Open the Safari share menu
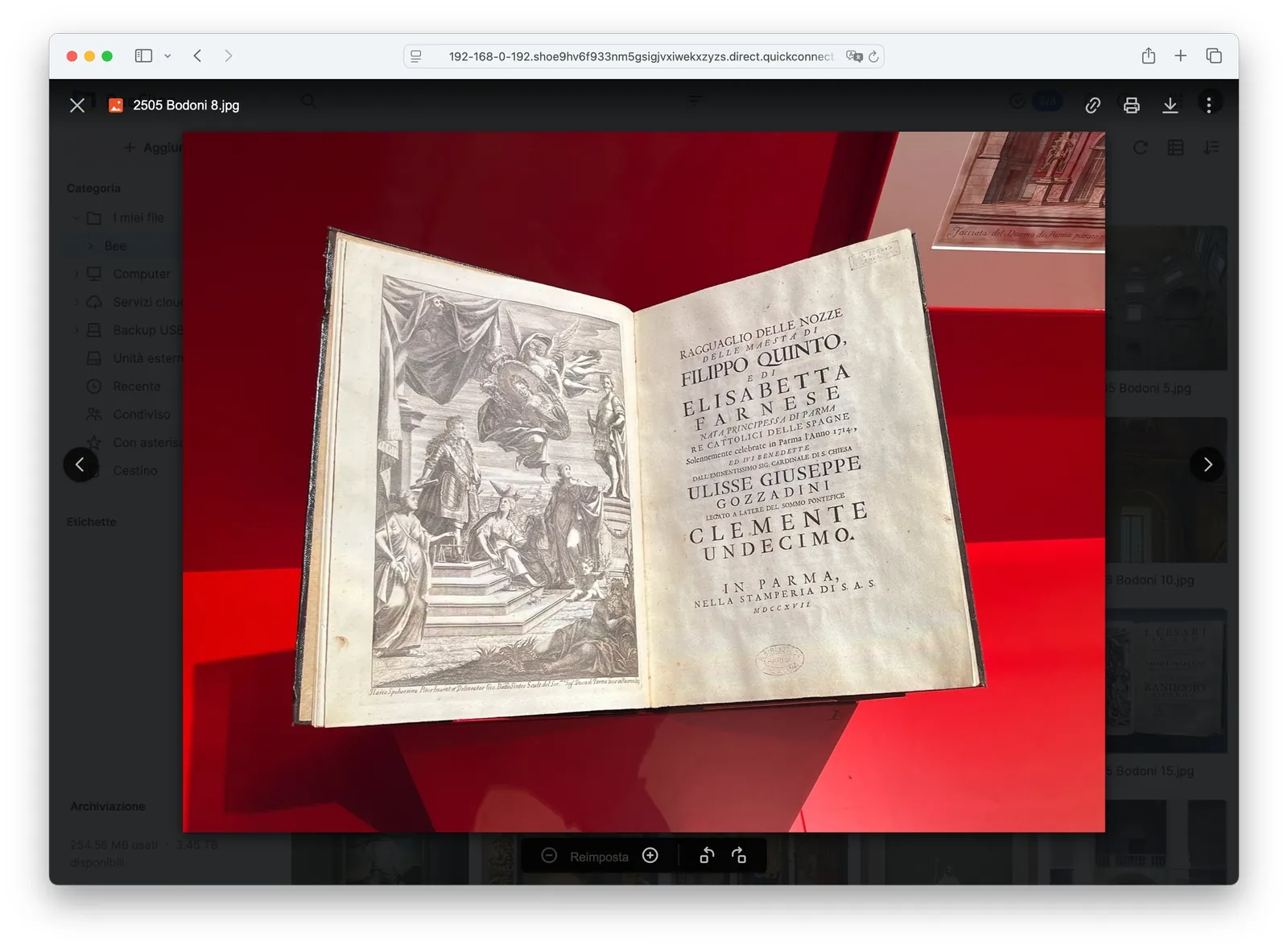Screen dimensions: 1288x950 pyautogui.click(x=1149, y=56)
